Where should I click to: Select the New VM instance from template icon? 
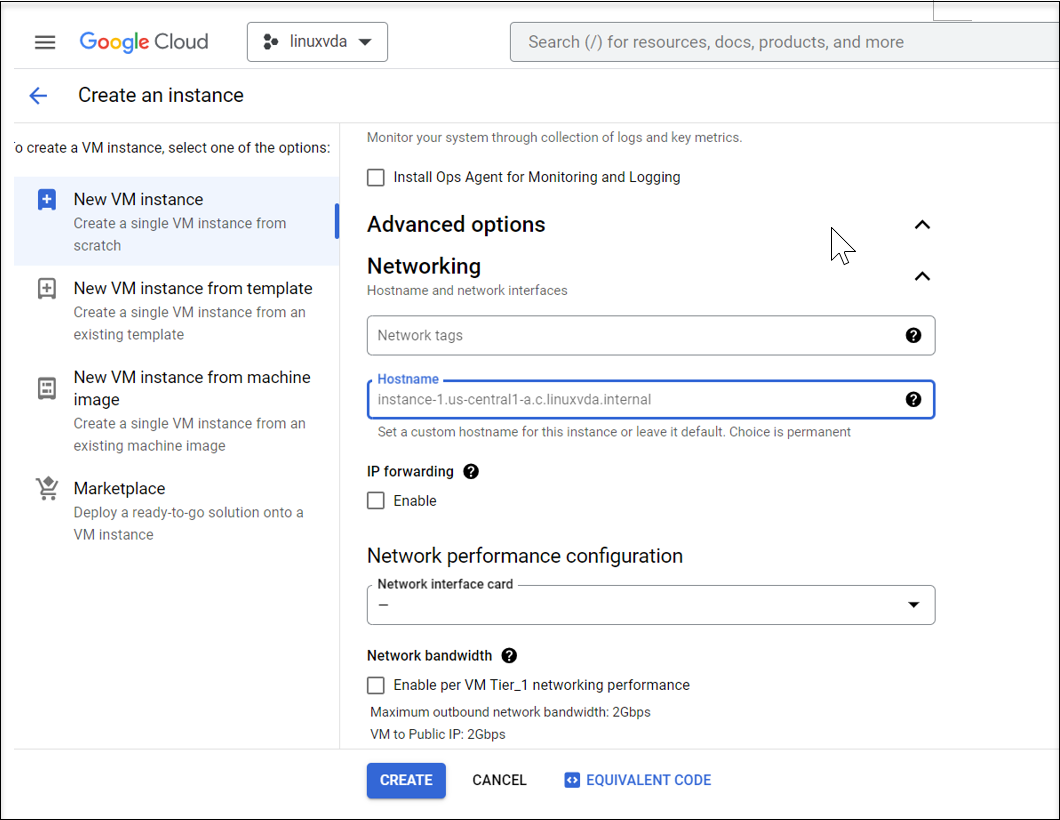tap(46, 288)
